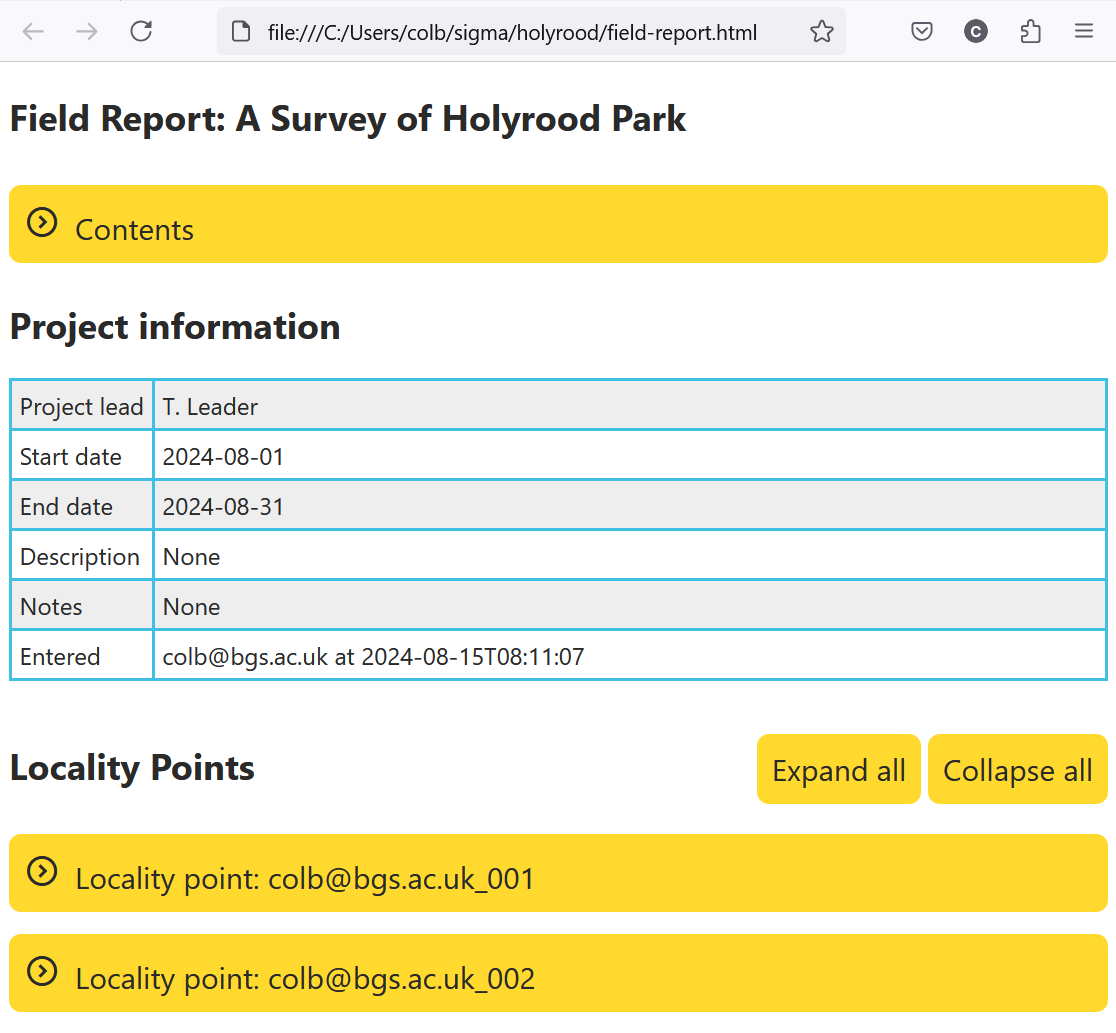Screen dimensions: 1116x1033
Task: Click the browser back arrow
Action: coord(33,31)
